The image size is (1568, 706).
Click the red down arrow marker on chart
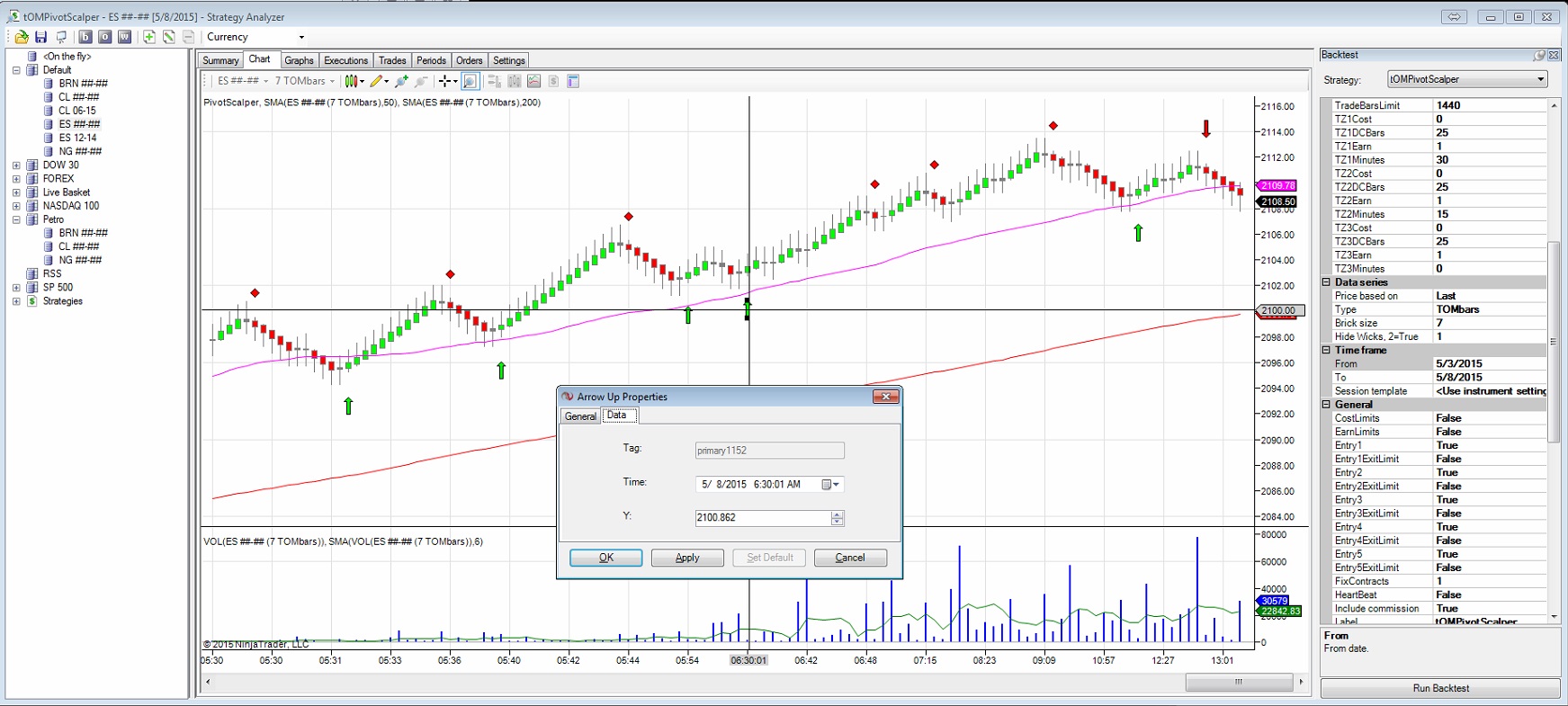click(x=1205, y=129)
